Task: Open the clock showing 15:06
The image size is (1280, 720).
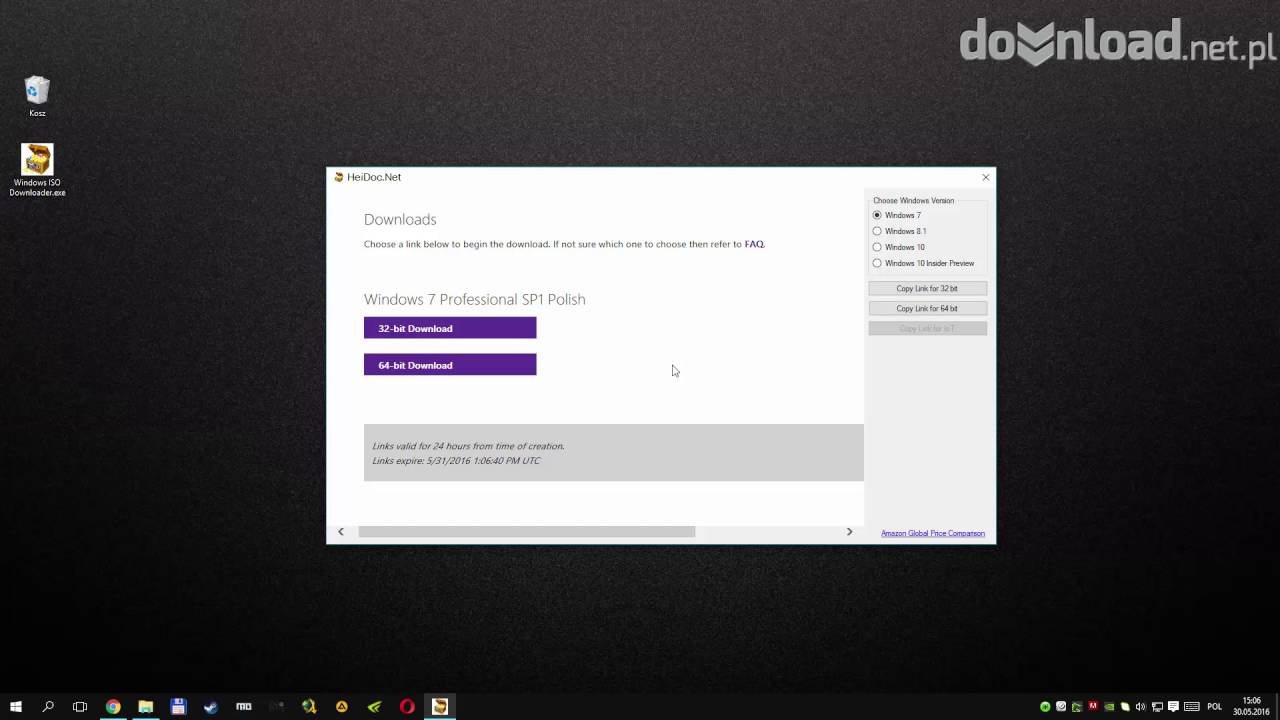Action: (1251, 707)
